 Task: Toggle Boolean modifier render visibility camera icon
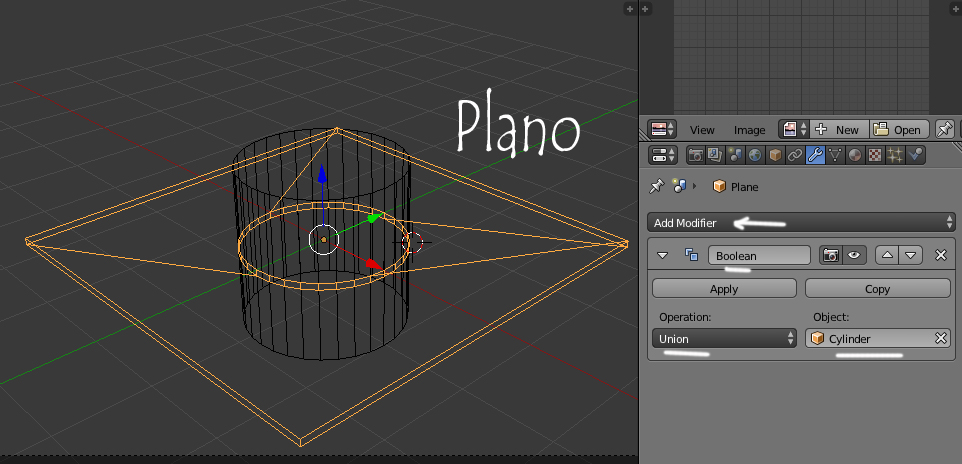pyautogui.click(x=831, y=255)
